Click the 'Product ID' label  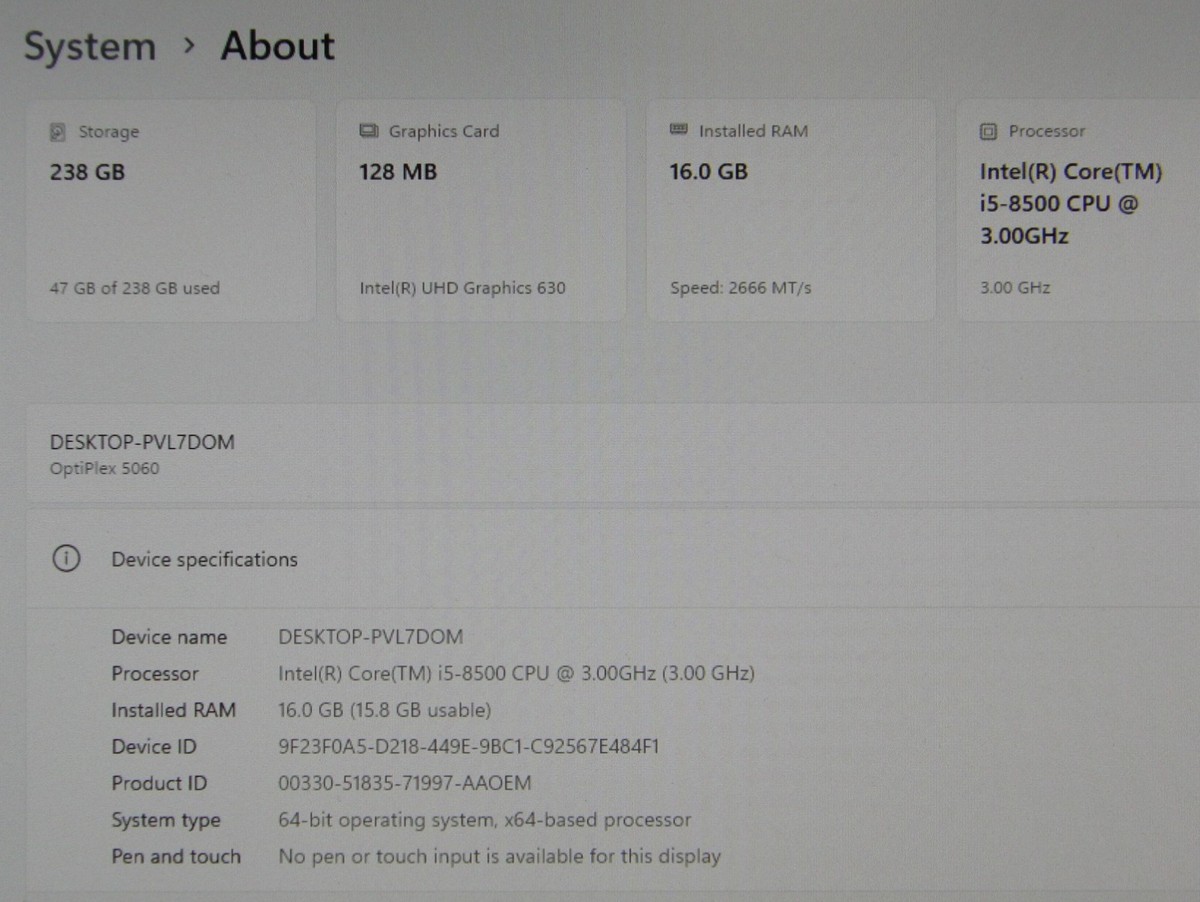(159, 783)
